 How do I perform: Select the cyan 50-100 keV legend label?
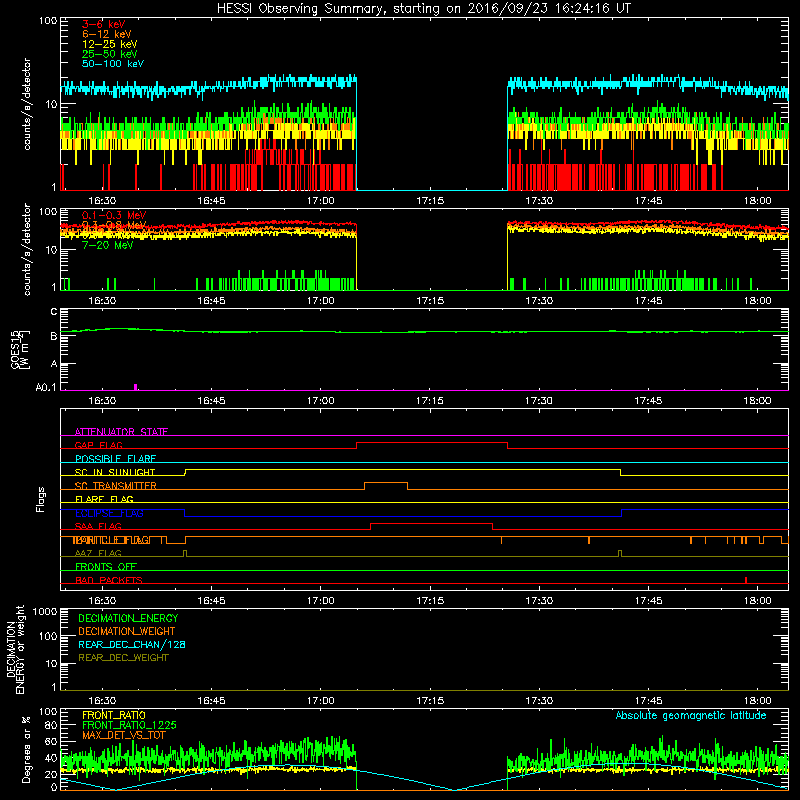[x=113, y=64]
